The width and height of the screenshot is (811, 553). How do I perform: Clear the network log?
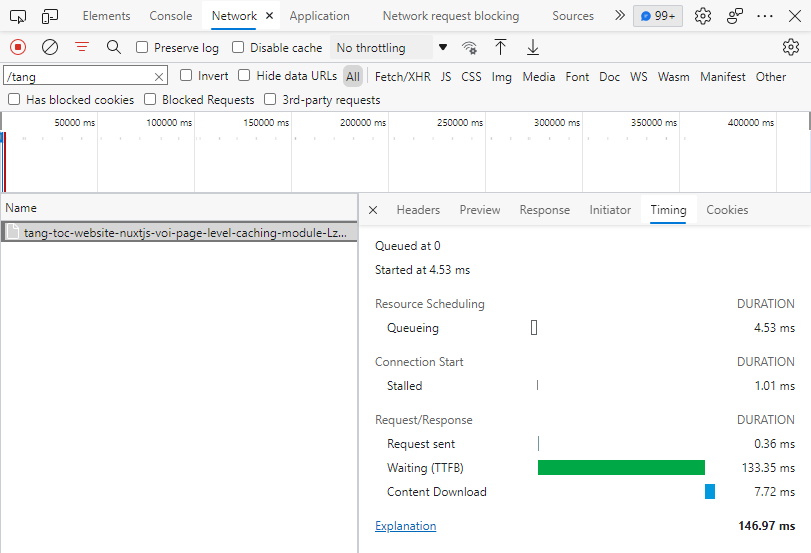[x=50, y=47]
